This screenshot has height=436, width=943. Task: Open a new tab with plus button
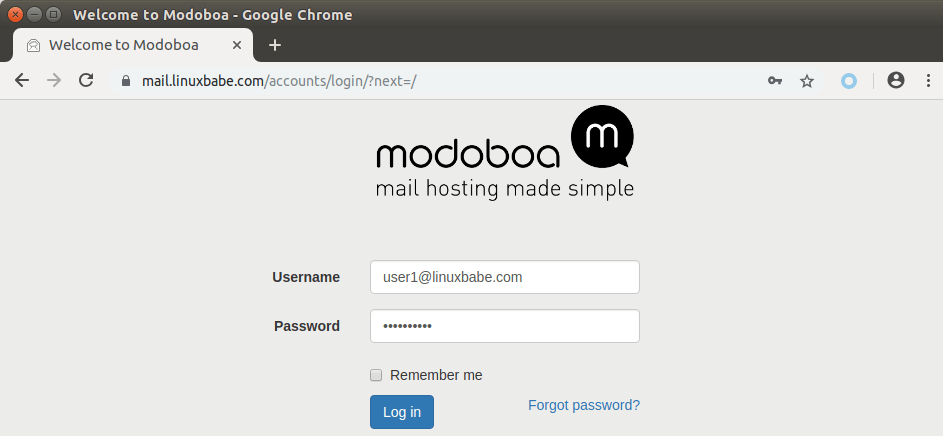click(275, 45)
